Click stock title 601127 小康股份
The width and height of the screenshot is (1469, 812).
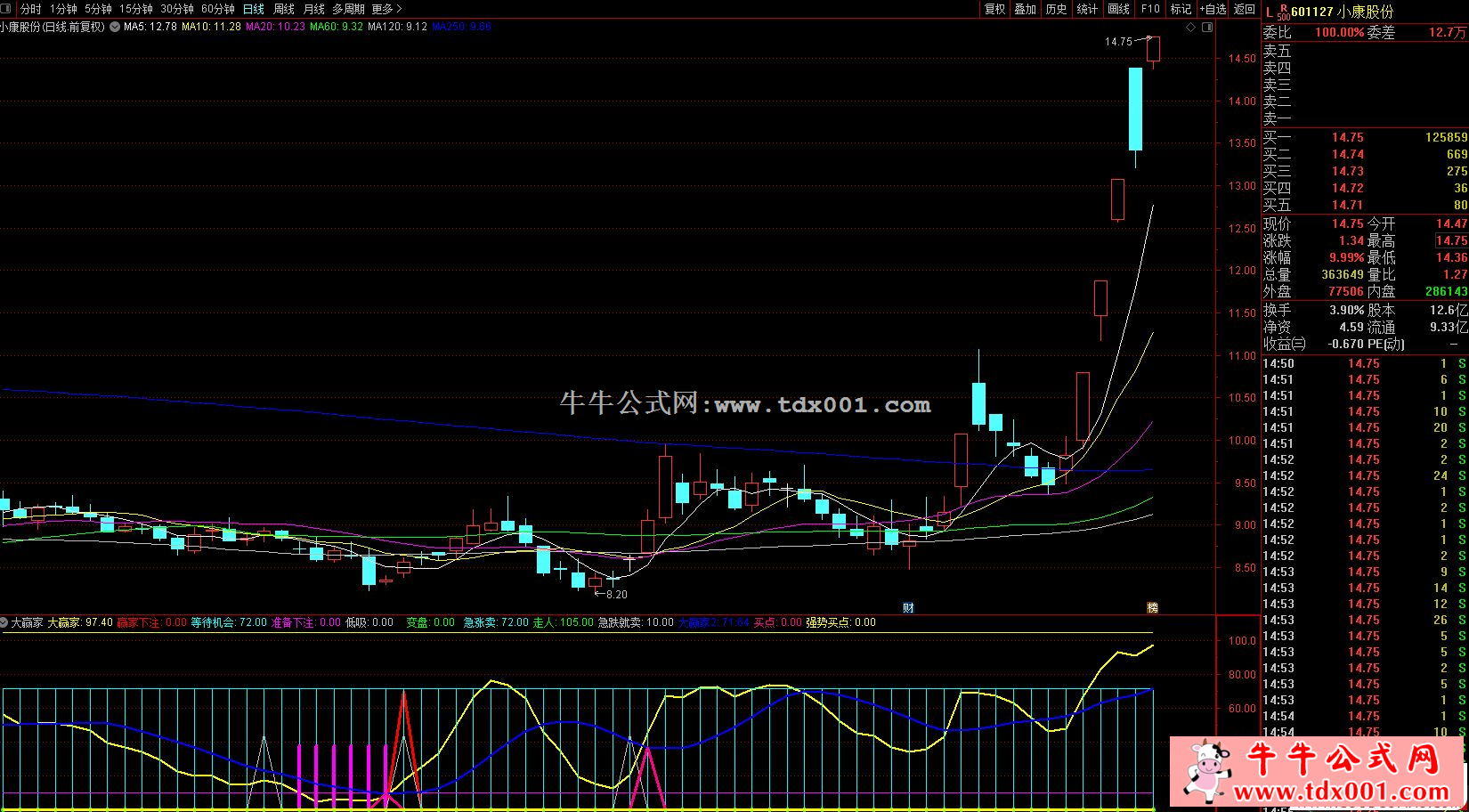click(x=1343, y=12)
